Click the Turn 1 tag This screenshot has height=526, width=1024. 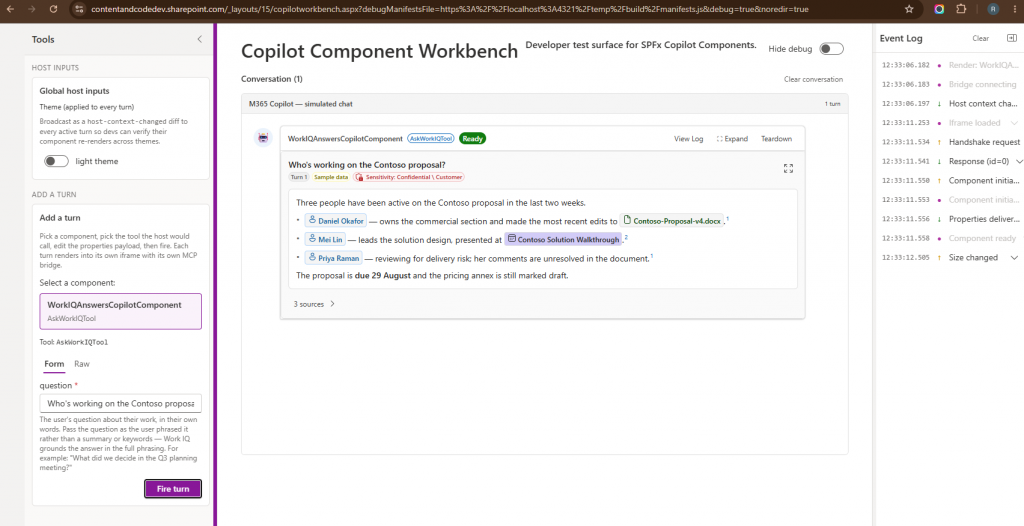(x=298, y=177)
